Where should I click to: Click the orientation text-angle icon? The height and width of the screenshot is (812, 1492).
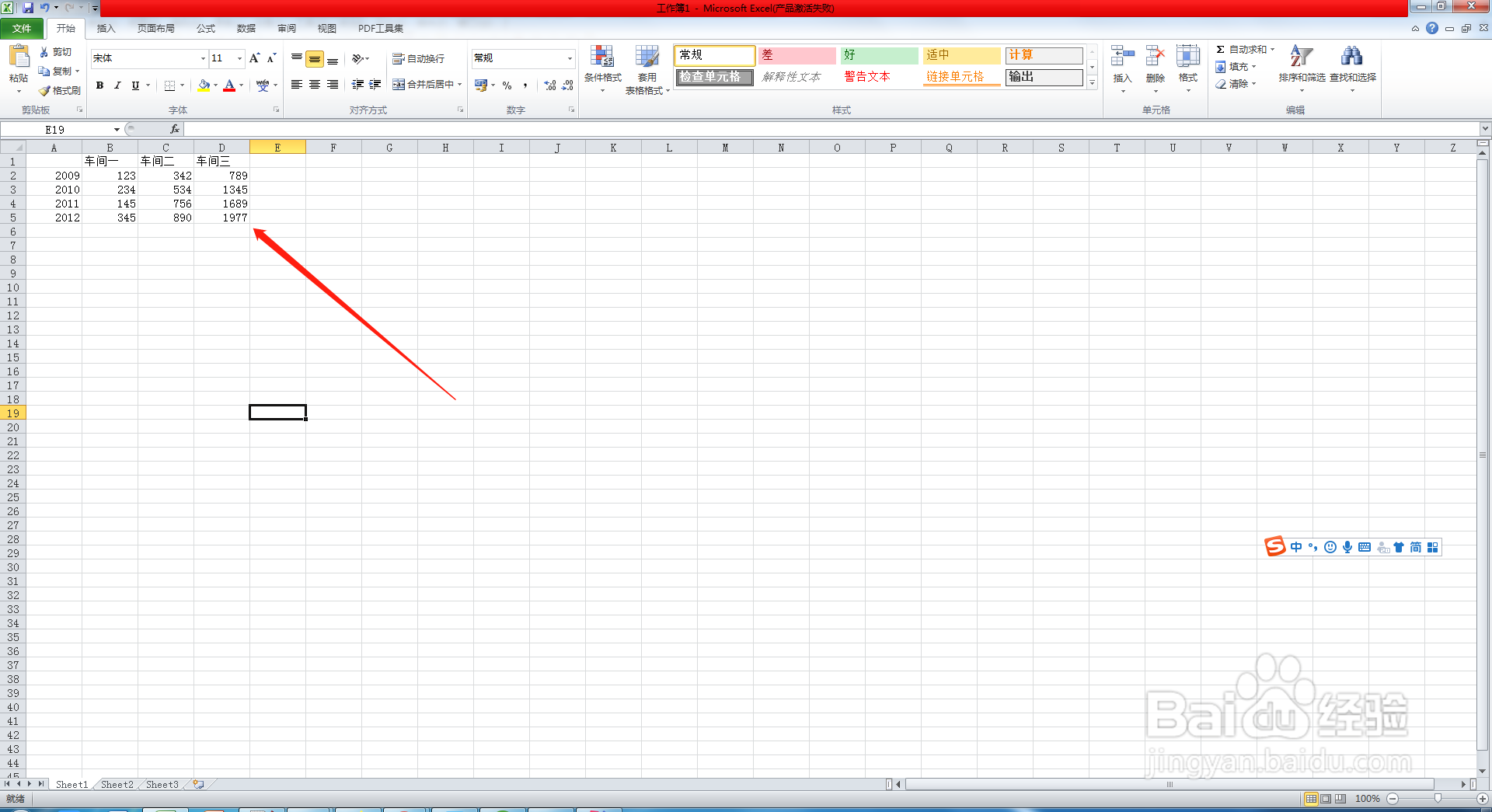358,58
